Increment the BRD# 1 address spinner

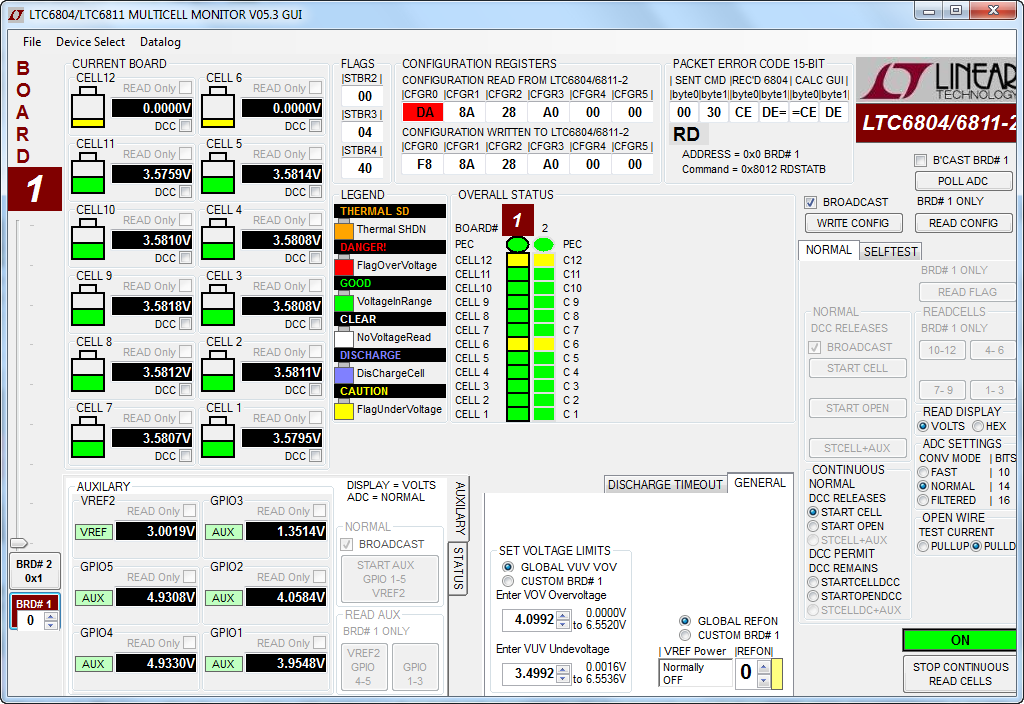50,616
